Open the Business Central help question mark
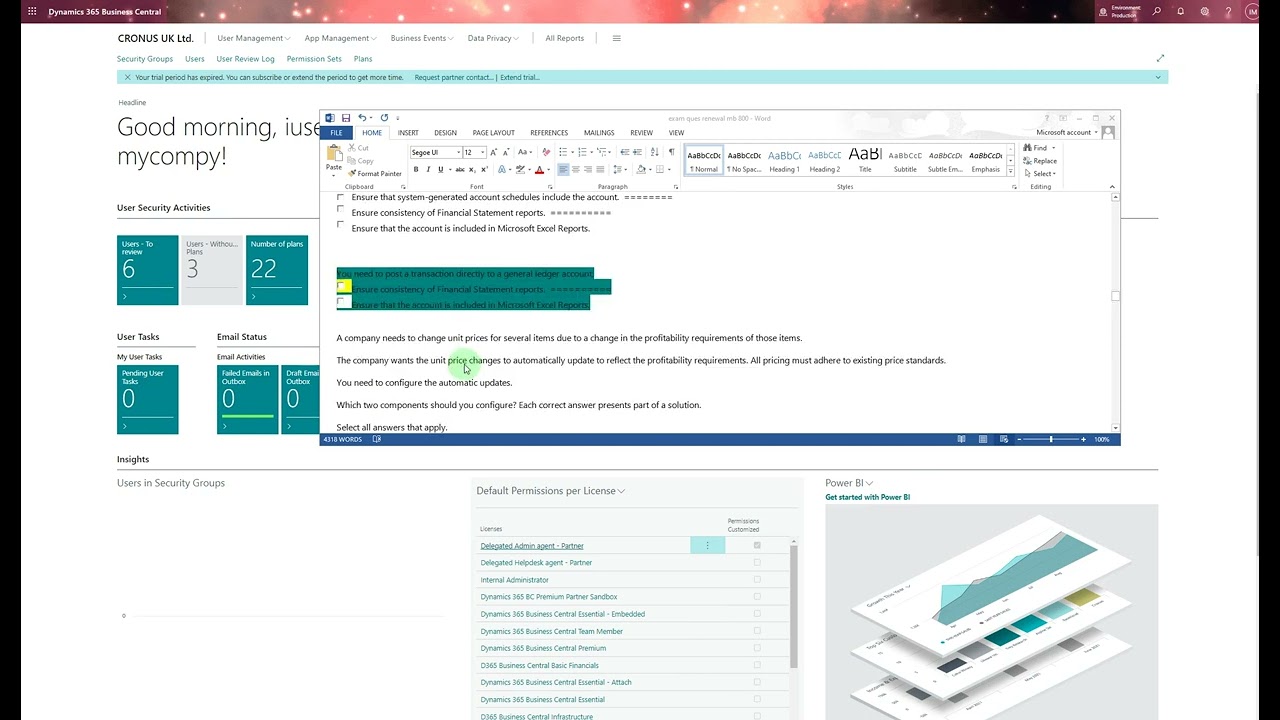Screen dimensions: 1280x720 [x=1229, y=12]
